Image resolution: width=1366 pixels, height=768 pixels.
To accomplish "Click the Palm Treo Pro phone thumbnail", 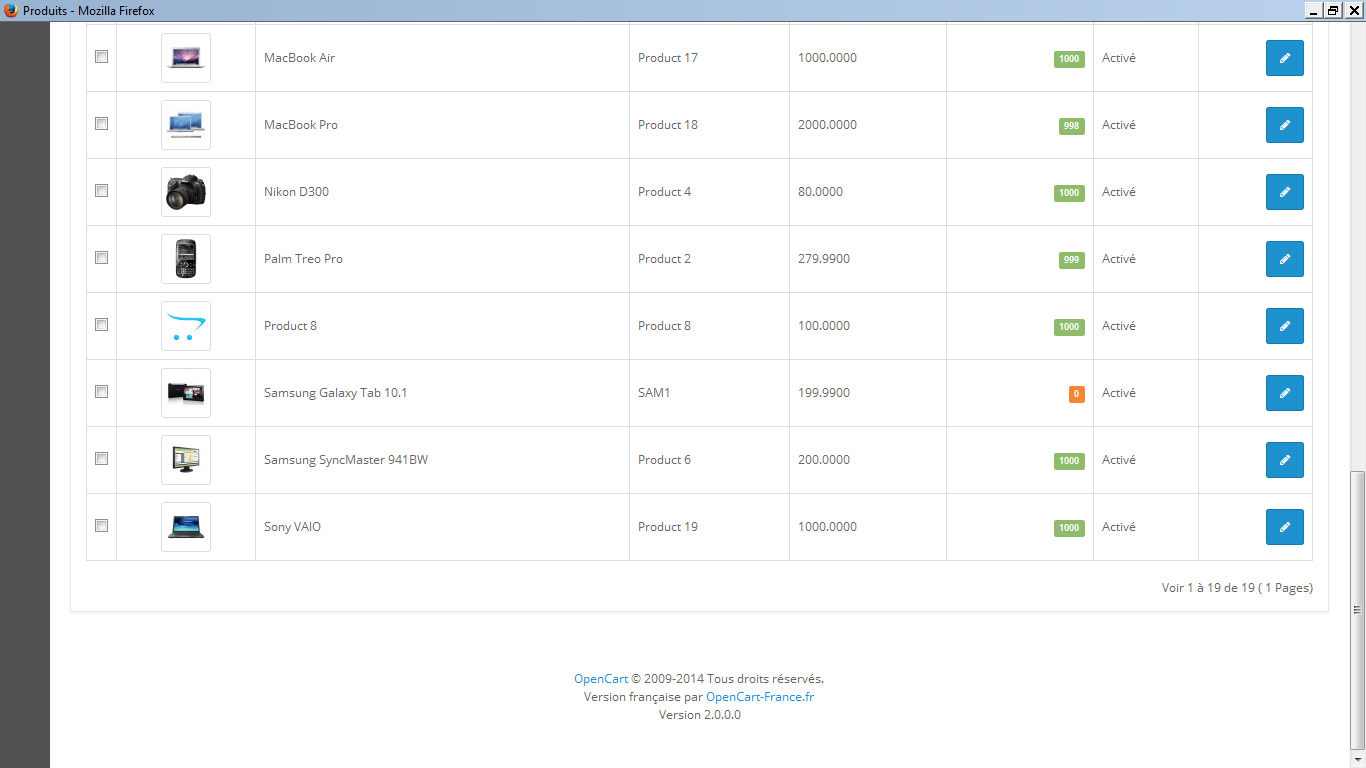I will (x=186, y=259).
